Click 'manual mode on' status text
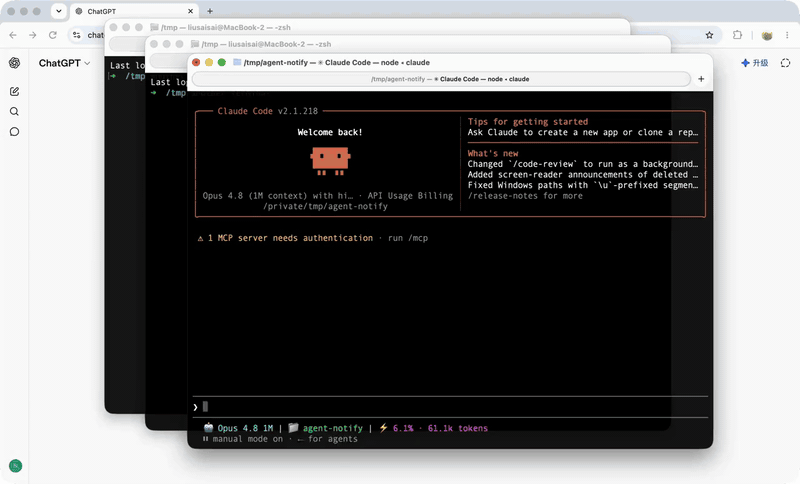 (x=247, y=439)
